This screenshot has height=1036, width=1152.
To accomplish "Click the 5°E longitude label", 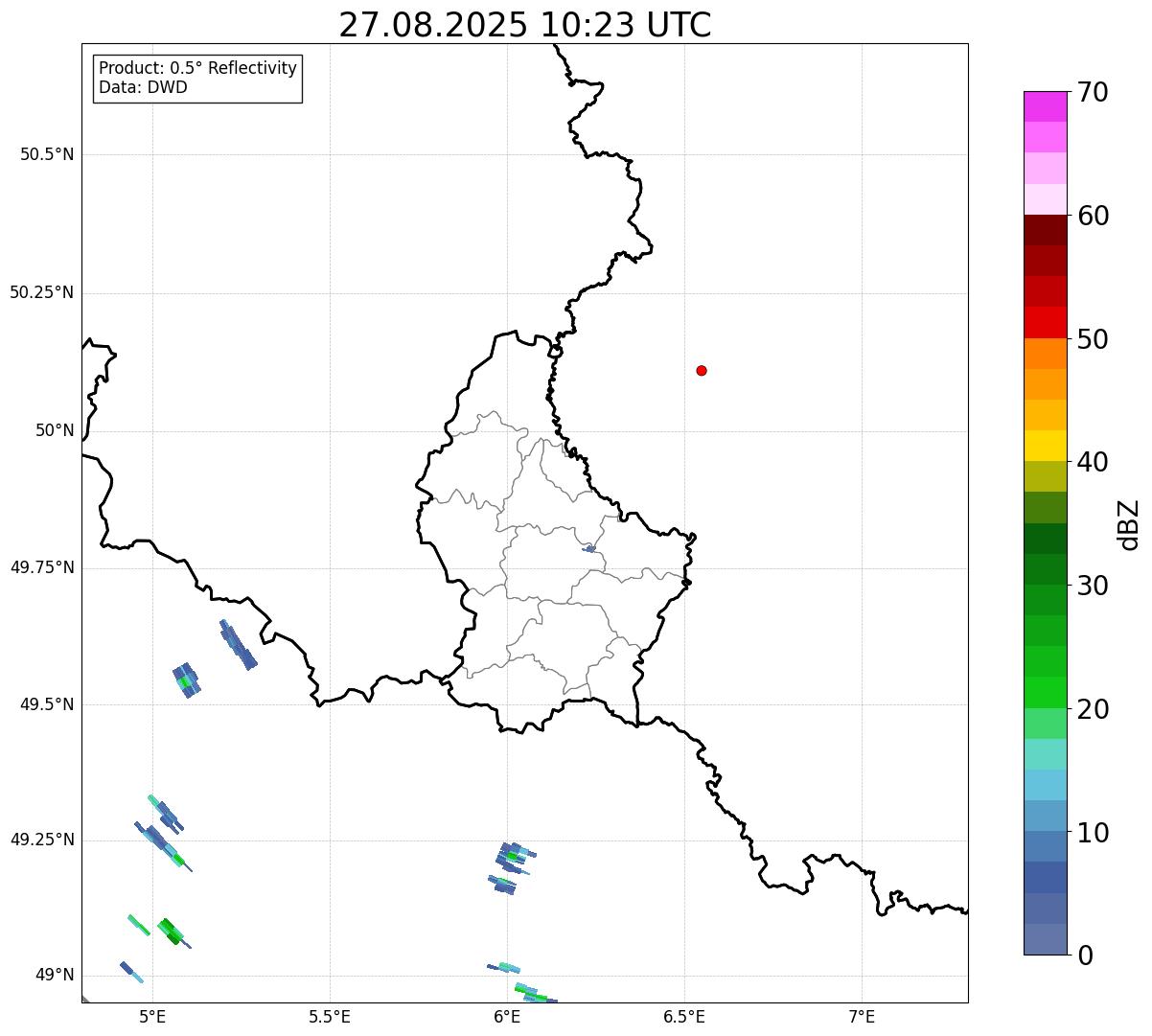I will (x=152, y=1016).
